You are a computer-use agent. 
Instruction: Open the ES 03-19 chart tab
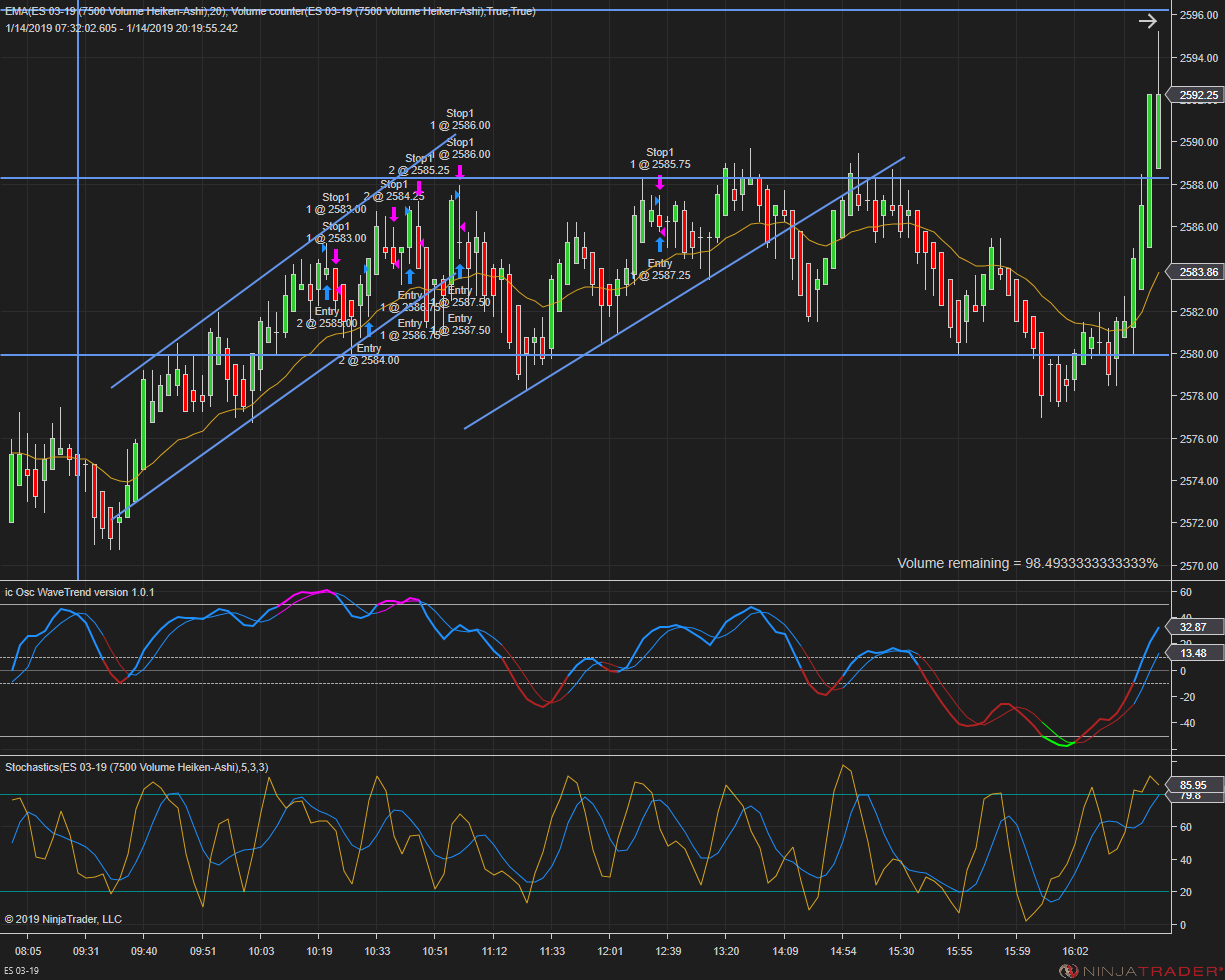[22, 971]
